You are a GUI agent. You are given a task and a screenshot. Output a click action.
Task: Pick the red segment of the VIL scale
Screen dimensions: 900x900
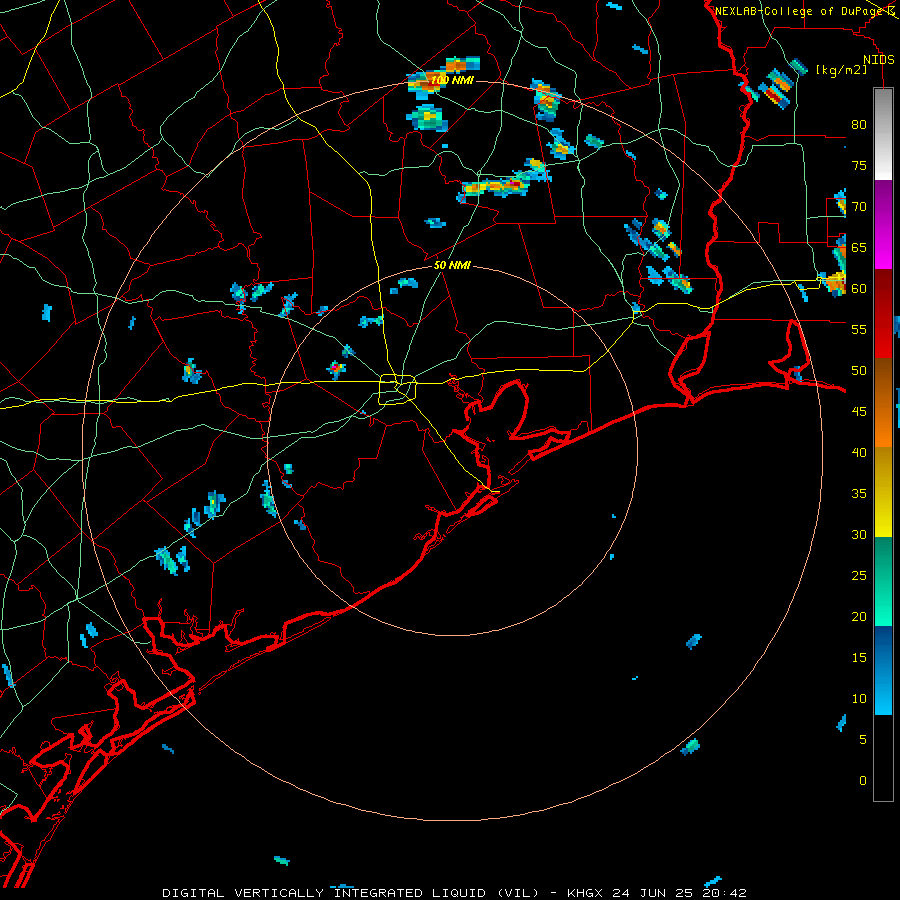883,314
